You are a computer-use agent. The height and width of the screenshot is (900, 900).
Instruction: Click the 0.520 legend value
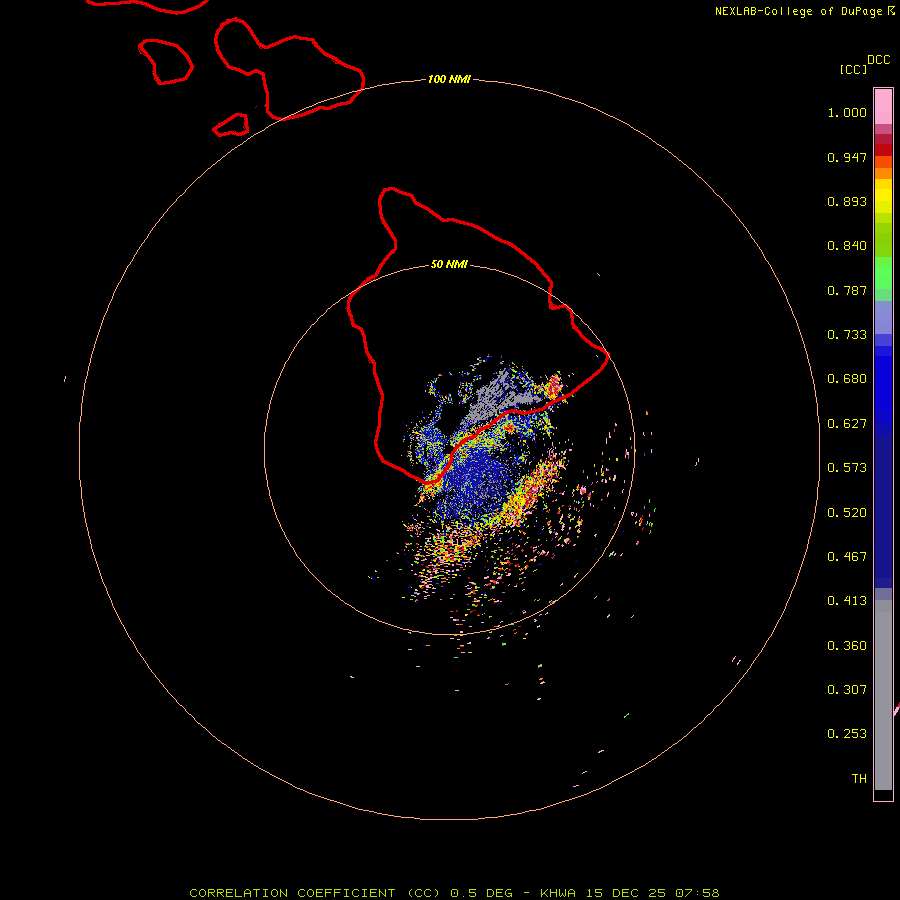847,513
